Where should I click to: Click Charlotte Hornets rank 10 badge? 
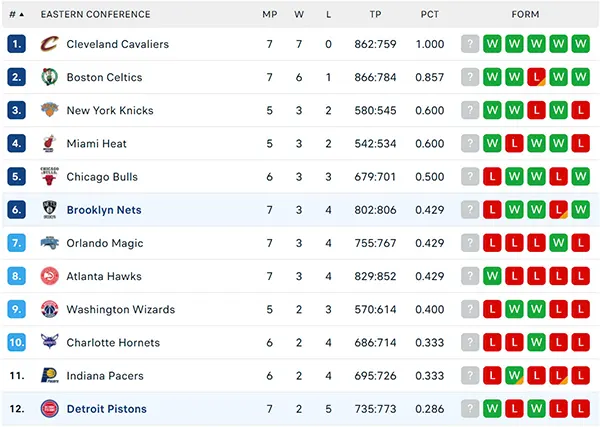click(16, 342)
